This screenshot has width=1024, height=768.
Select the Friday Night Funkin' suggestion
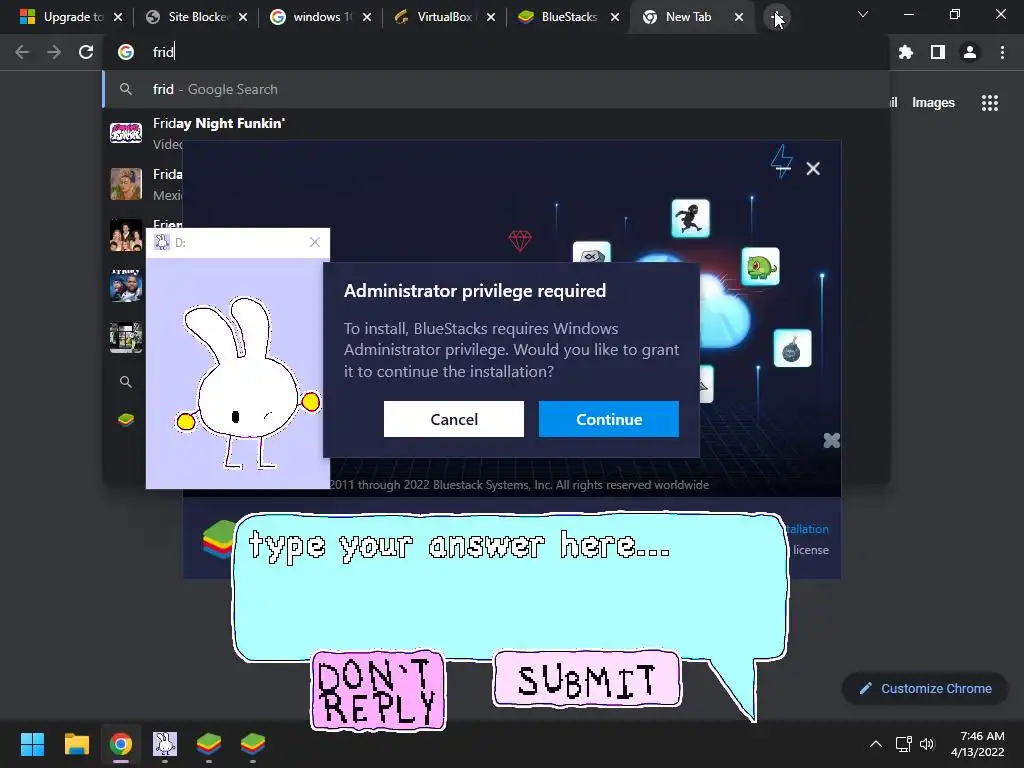[x=496, y=133]
